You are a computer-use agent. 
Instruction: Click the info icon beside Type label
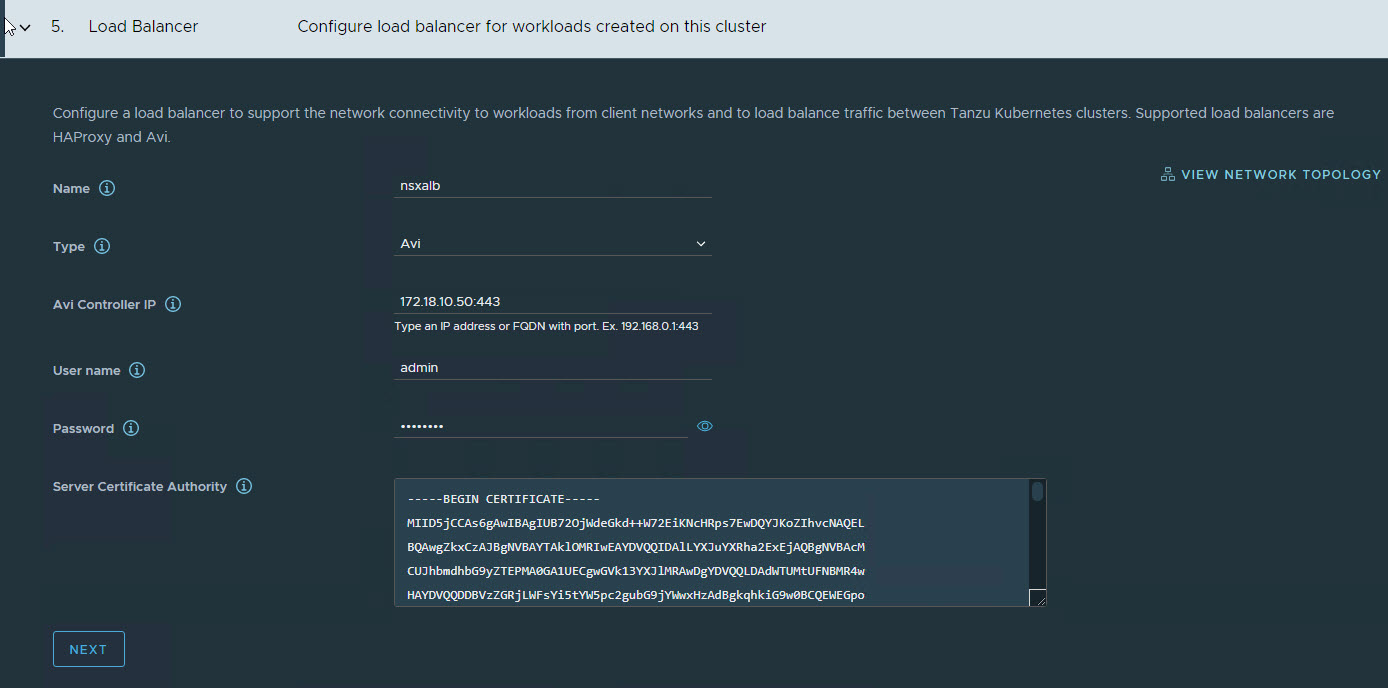coord(102,246)
